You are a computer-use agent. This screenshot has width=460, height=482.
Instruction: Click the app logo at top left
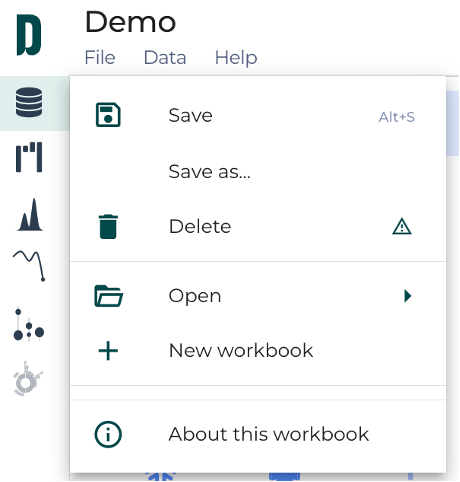point(29,35)
